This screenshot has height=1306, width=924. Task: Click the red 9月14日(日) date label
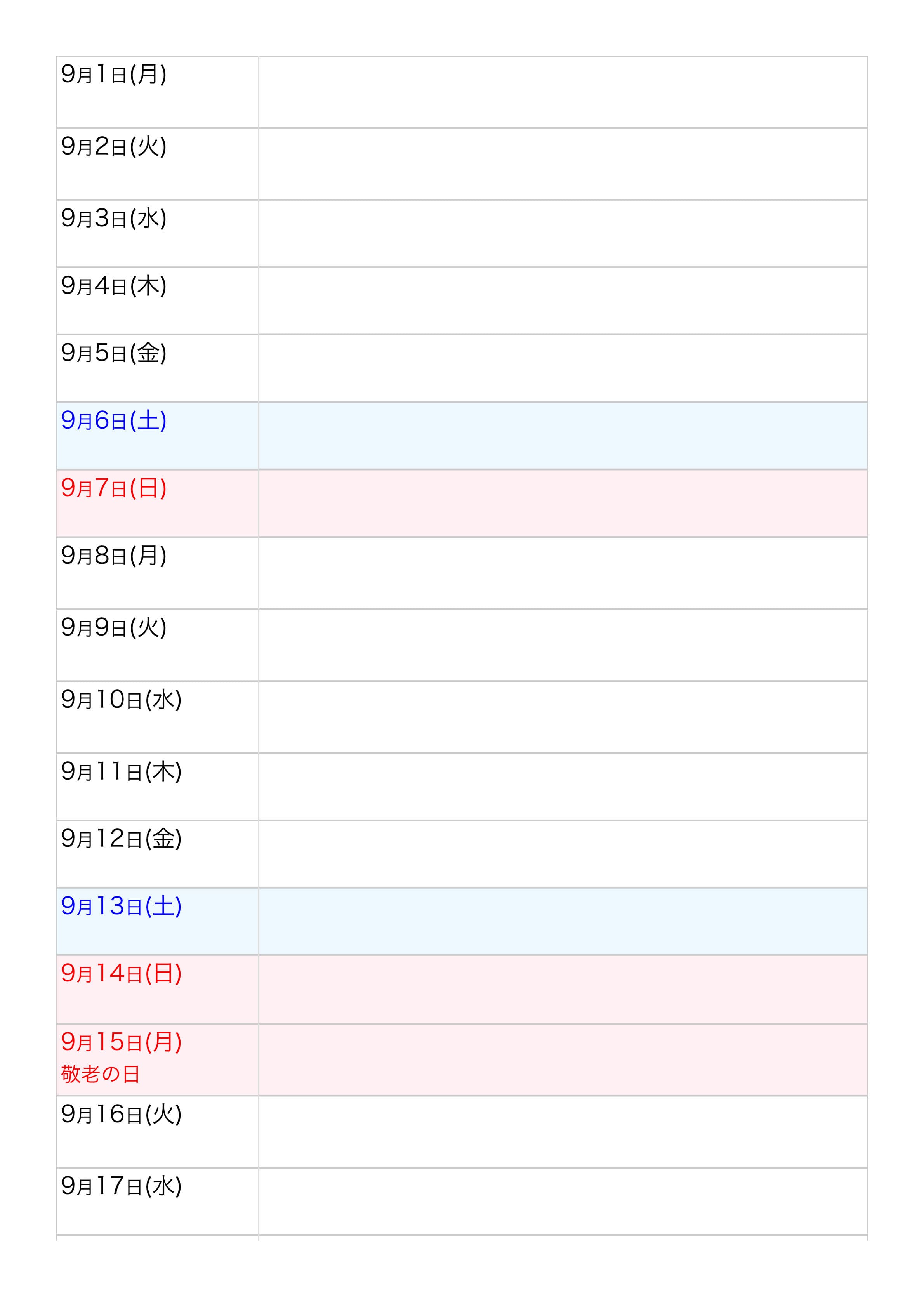point(121,974)
